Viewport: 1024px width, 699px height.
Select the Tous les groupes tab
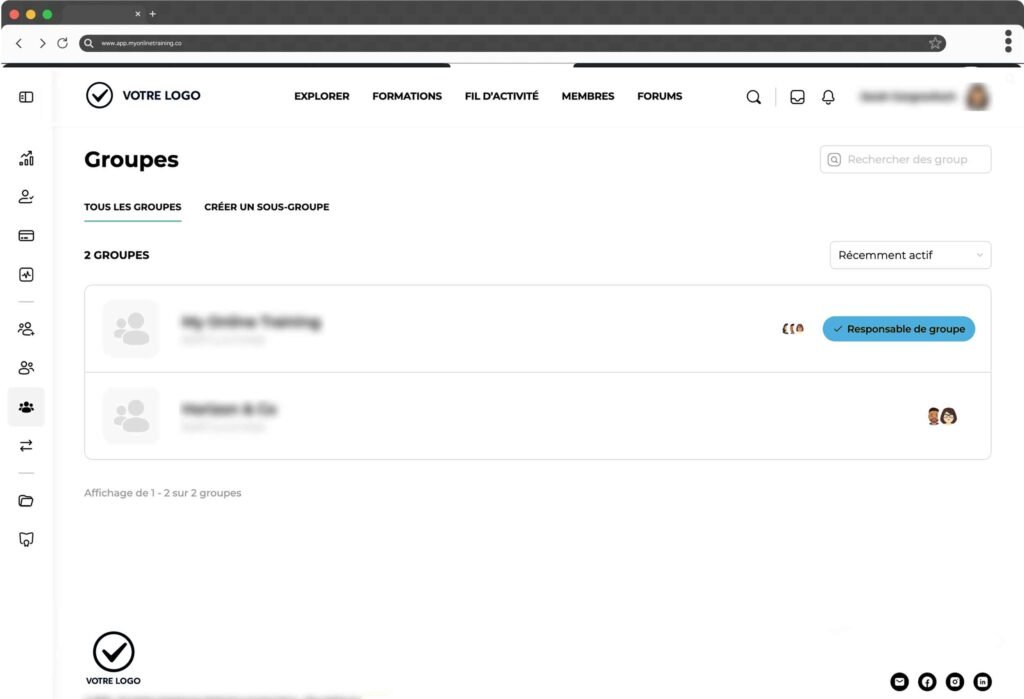pos(133,207)
